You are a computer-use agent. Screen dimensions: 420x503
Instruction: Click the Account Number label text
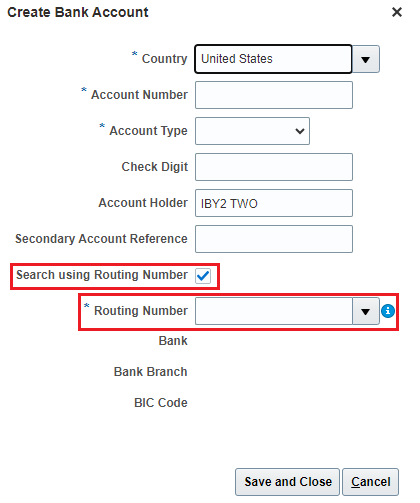pos(139,95)
